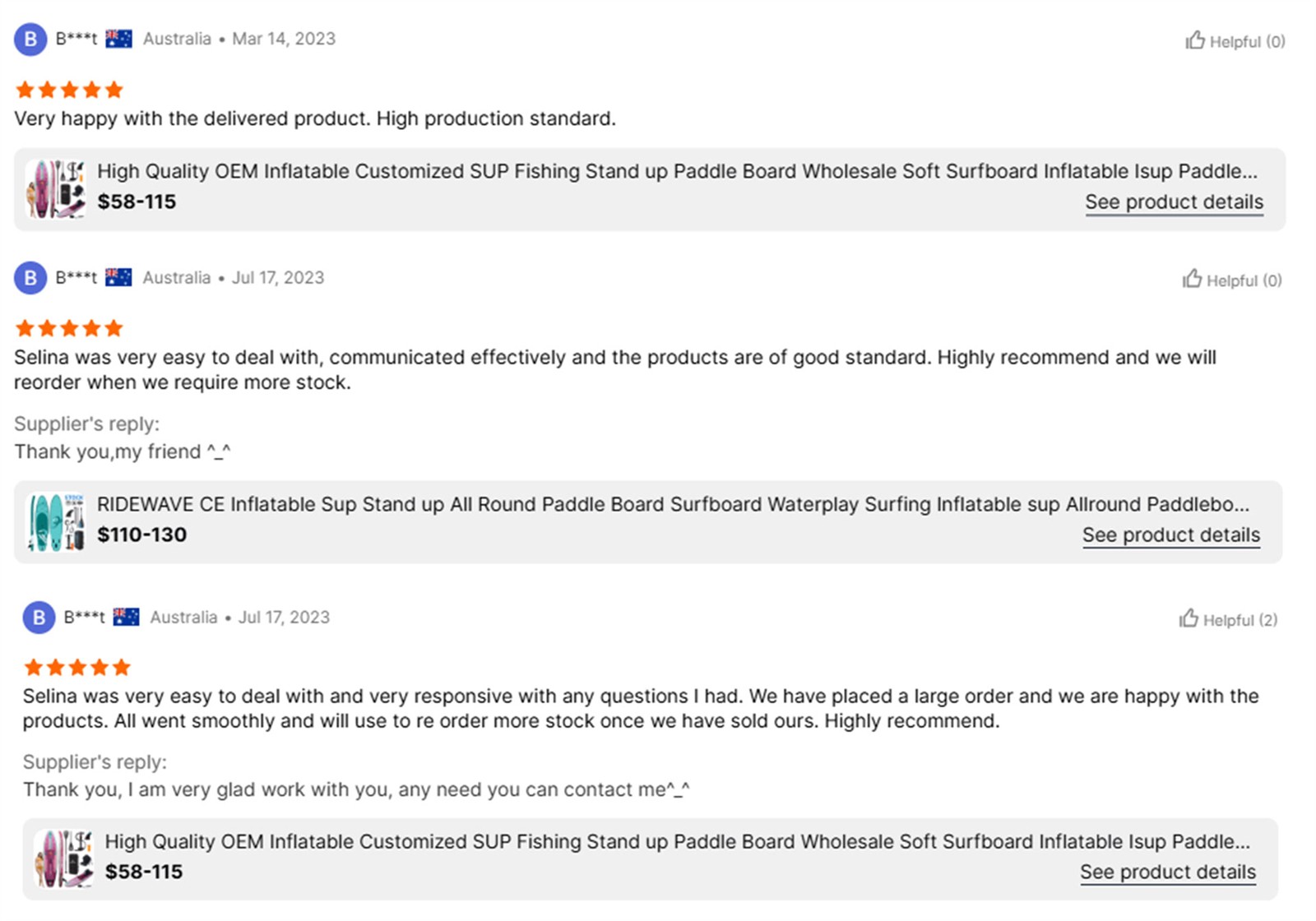Screen dimensions: 1316x921
Task: Click the B avatar on the Mar 14, 2023 review
Action: pos(30,39)
